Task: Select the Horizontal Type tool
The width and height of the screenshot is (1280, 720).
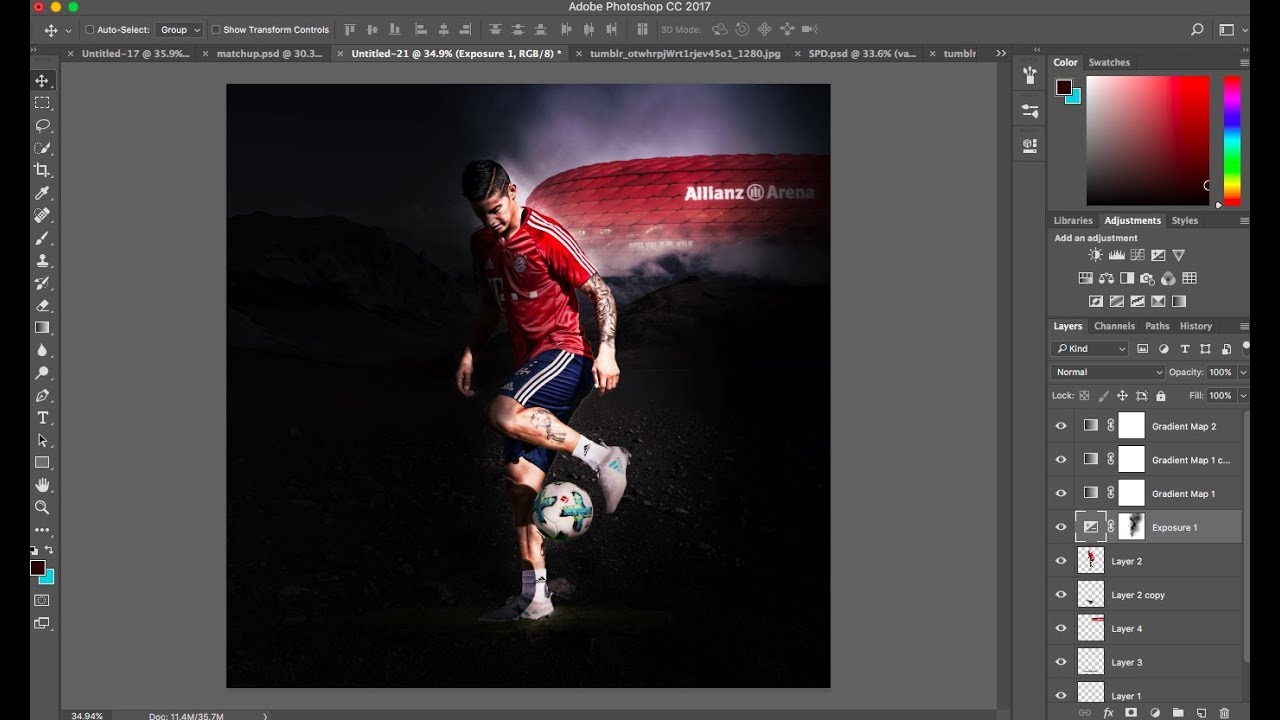Action: [x=42, y=418]
